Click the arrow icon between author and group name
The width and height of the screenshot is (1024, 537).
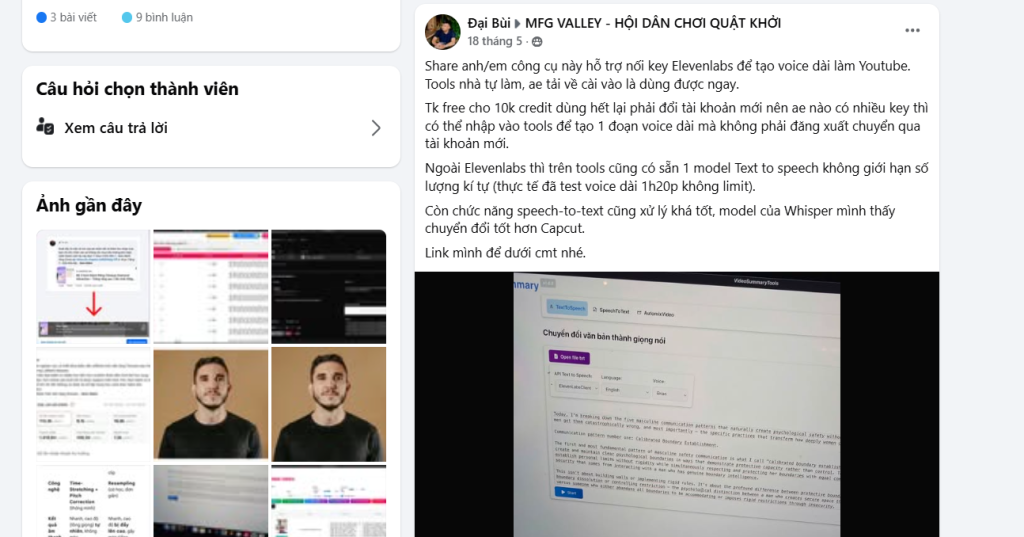pos(517,24)
